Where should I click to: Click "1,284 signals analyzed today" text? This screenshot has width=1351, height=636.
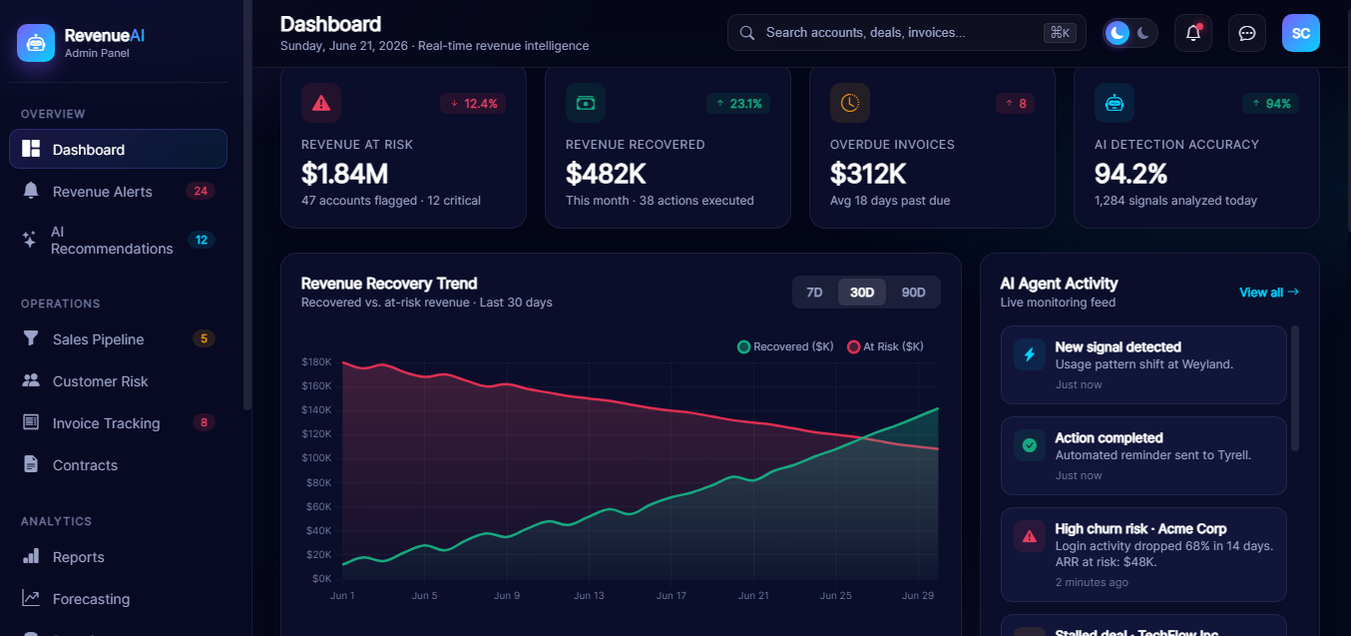point(1176,200)
